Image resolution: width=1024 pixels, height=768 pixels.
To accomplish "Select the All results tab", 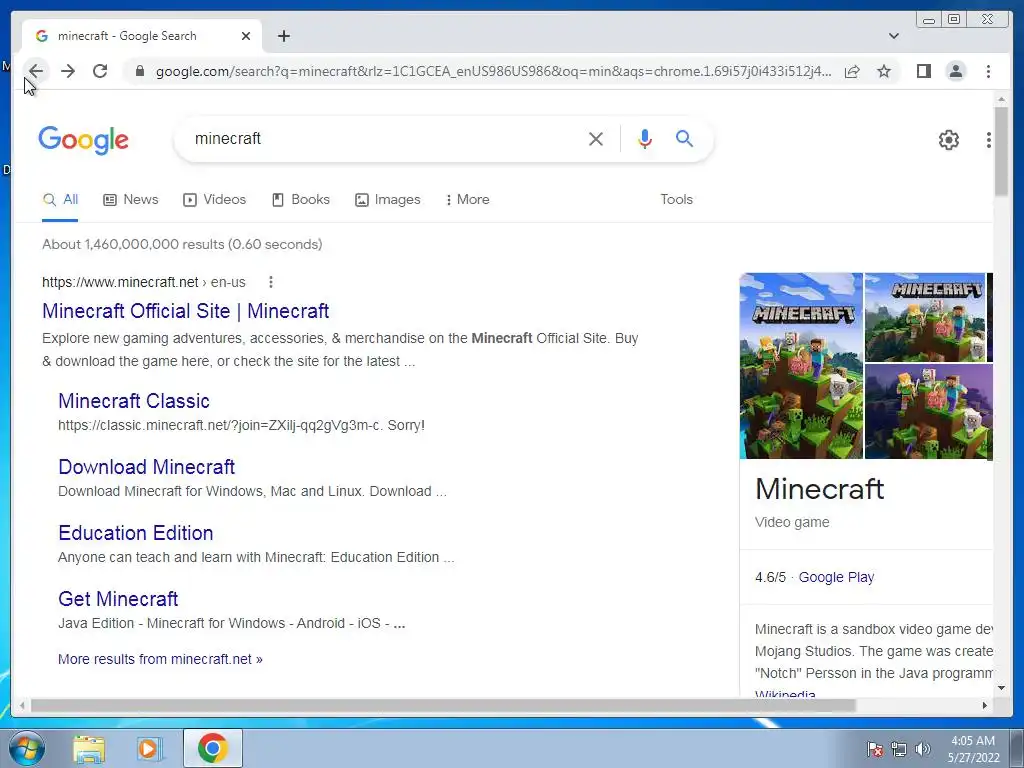I will (x=60, y=200).
